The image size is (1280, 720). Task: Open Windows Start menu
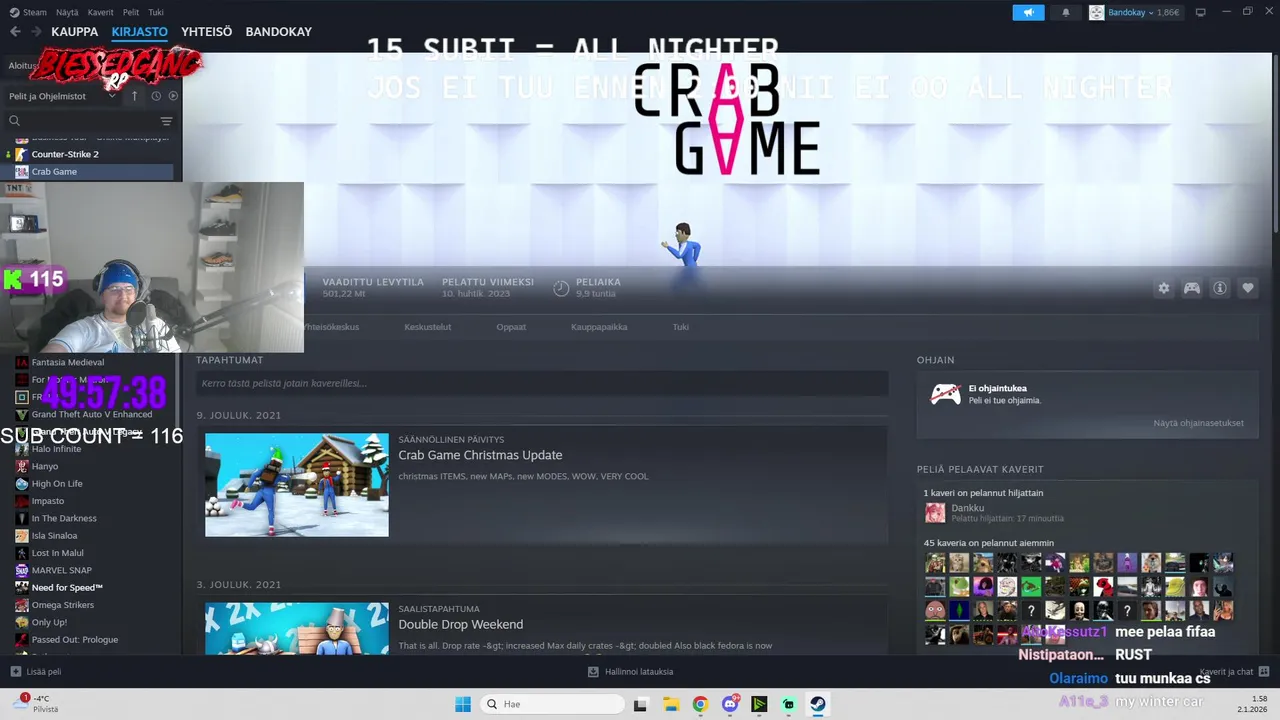(463, 704)
